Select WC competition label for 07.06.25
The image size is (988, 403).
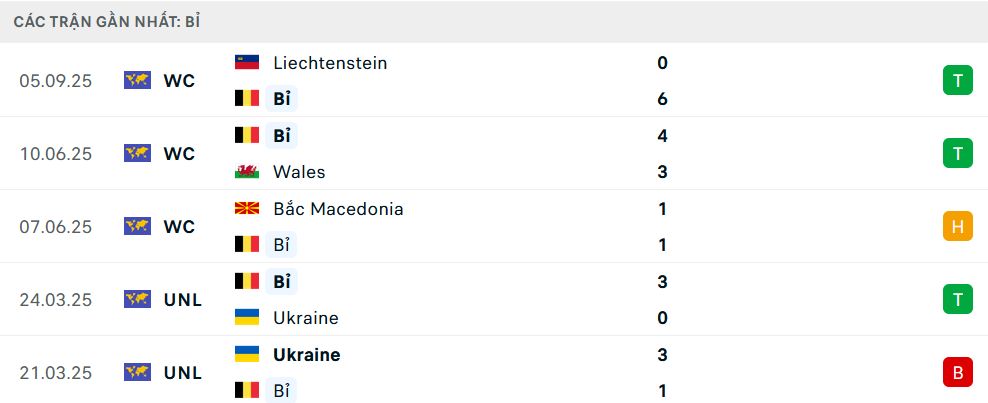pyautogui.click(x=179, y=226)
